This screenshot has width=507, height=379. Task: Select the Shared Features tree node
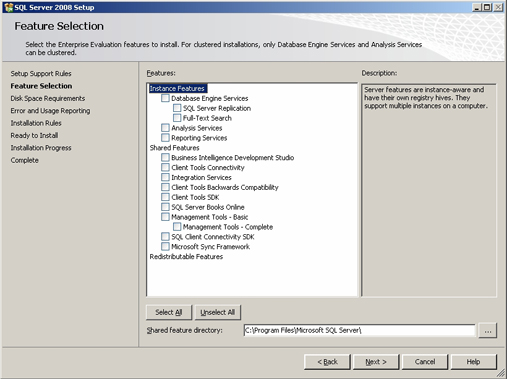174,148
